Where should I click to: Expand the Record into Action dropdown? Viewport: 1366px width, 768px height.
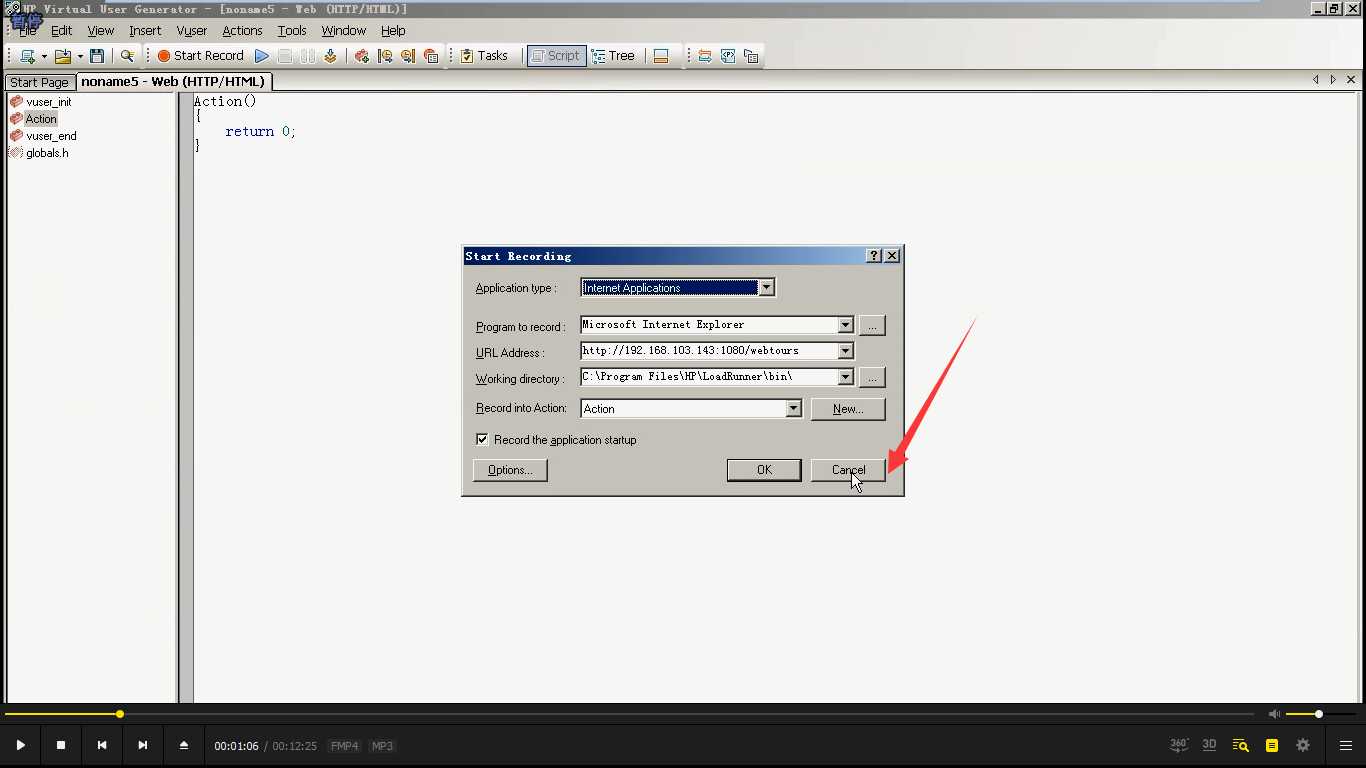pos(793,408)
